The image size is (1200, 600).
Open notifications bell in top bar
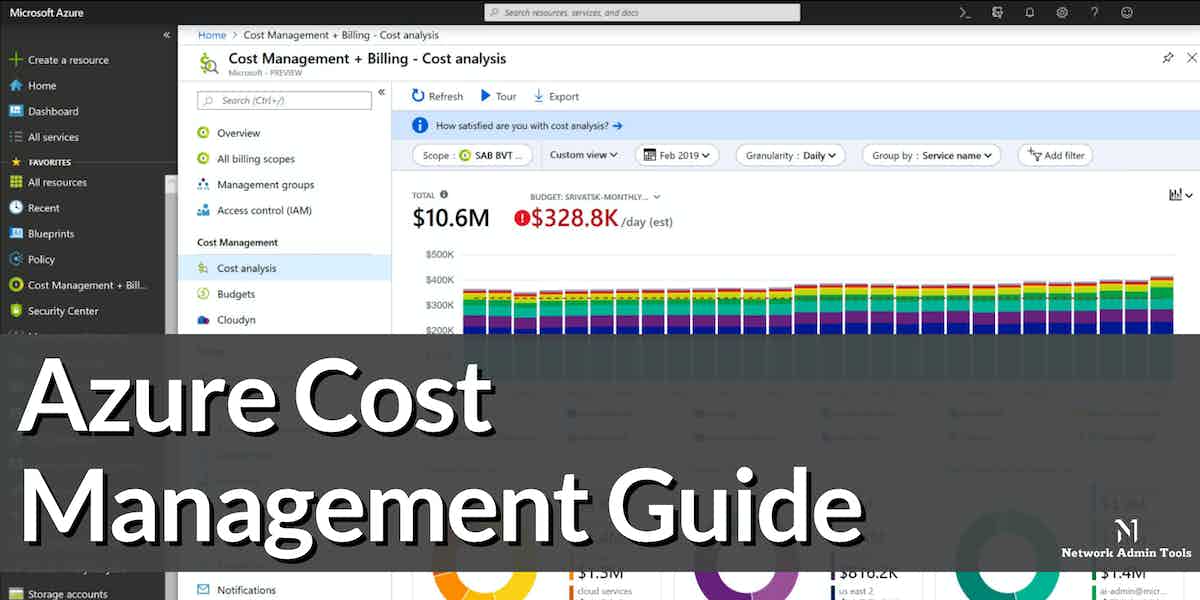[x=1030, y=12]
